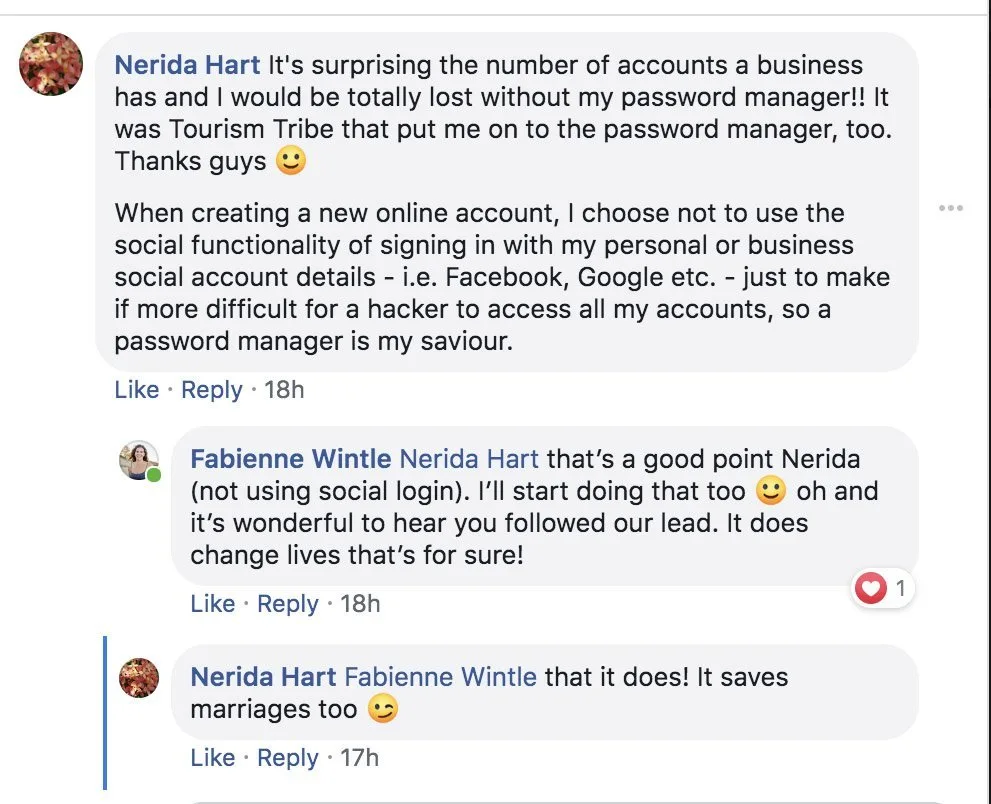Open the three-dot comment options menu

pyautogui.click(x=950, y=208)
